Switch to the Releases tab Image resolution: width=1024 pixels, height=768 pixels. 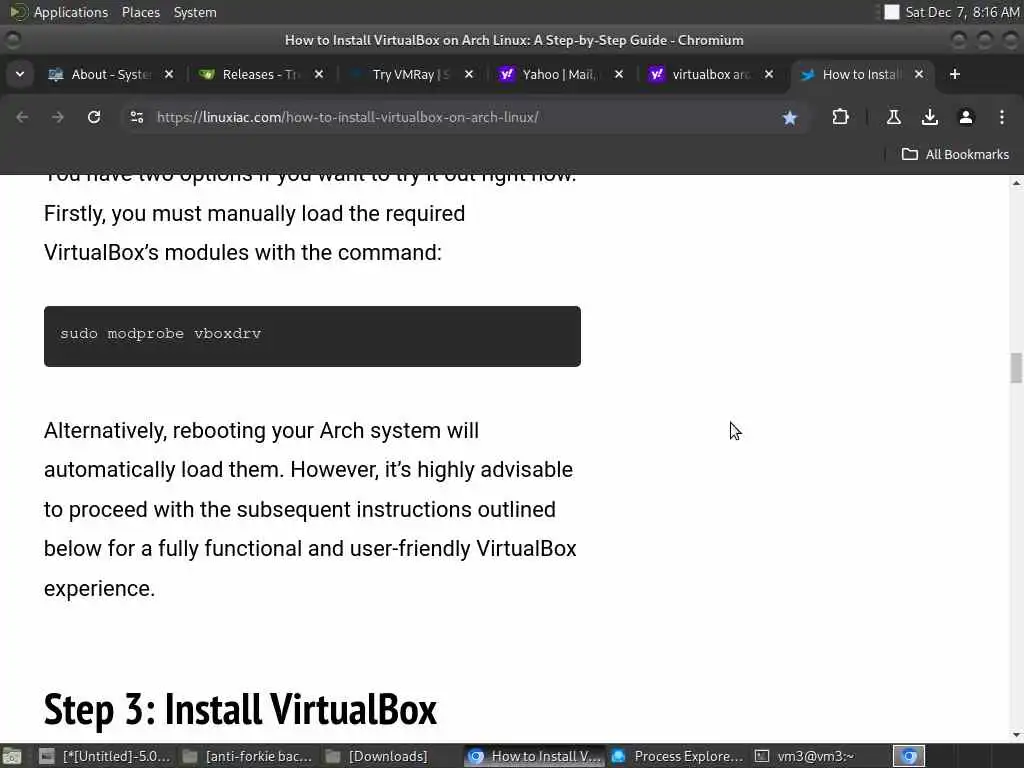[x=259, y=74]
